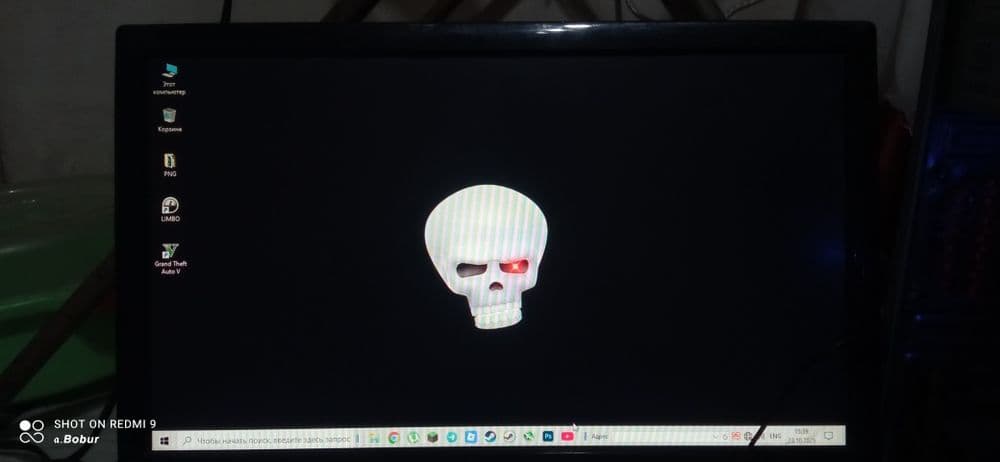
Task: Open File Explorer from the taskbar
Action: [x=374, y=438]
